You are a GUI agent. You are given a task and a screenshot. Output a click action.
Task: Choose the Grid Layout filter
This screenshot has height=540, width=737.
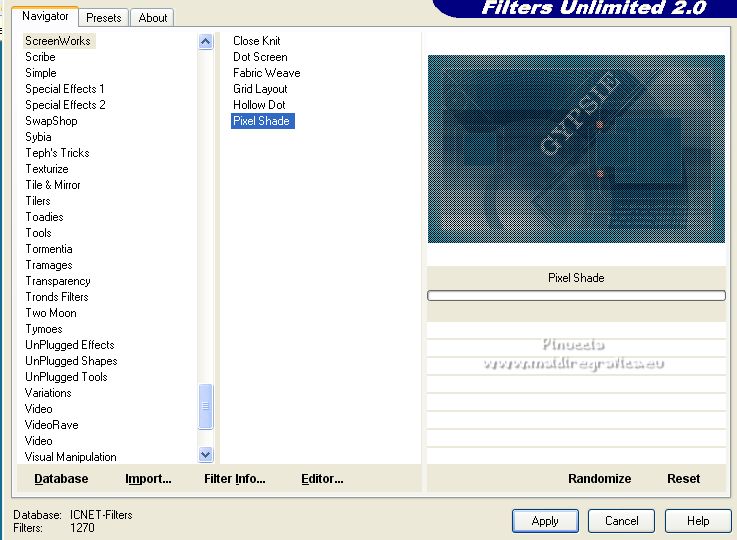click(x=260, y=89)
